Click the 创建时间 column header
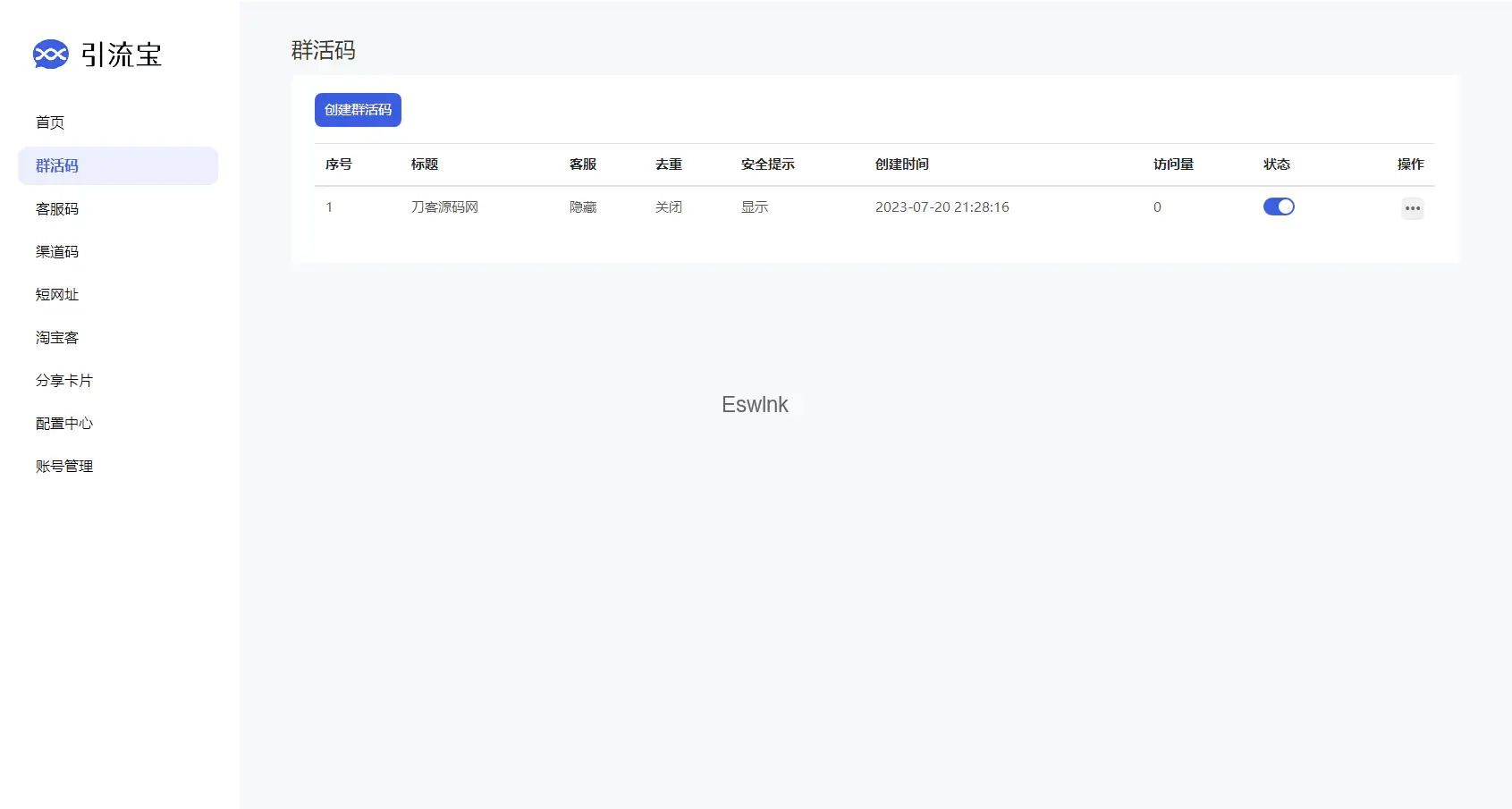1512x809 pixels. (901, 164)
